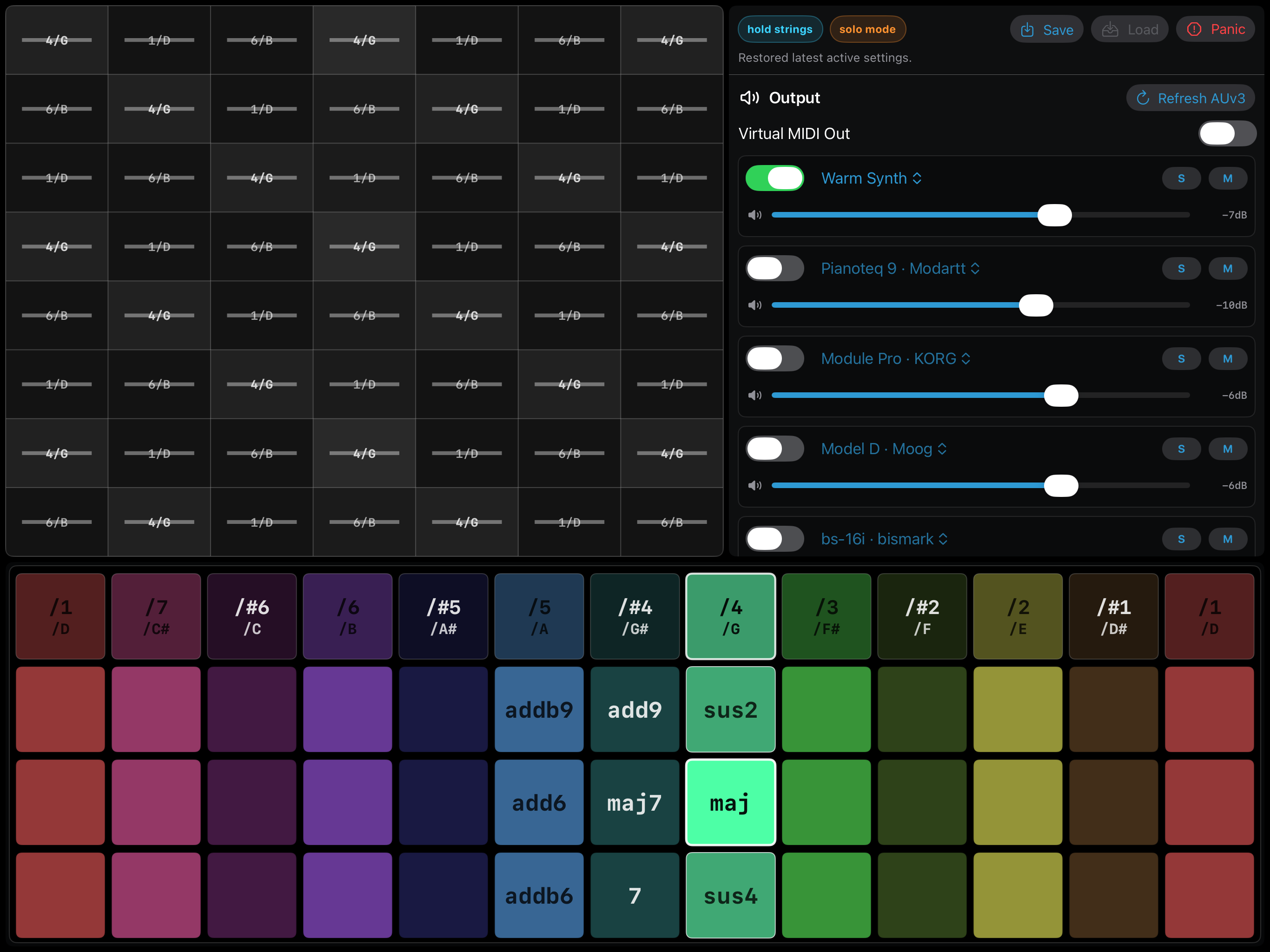The width and height of the screenshot is (1270, 952).
Task: Click the Warm Synth volume speaker icon
Action: (x=754, y=215)
